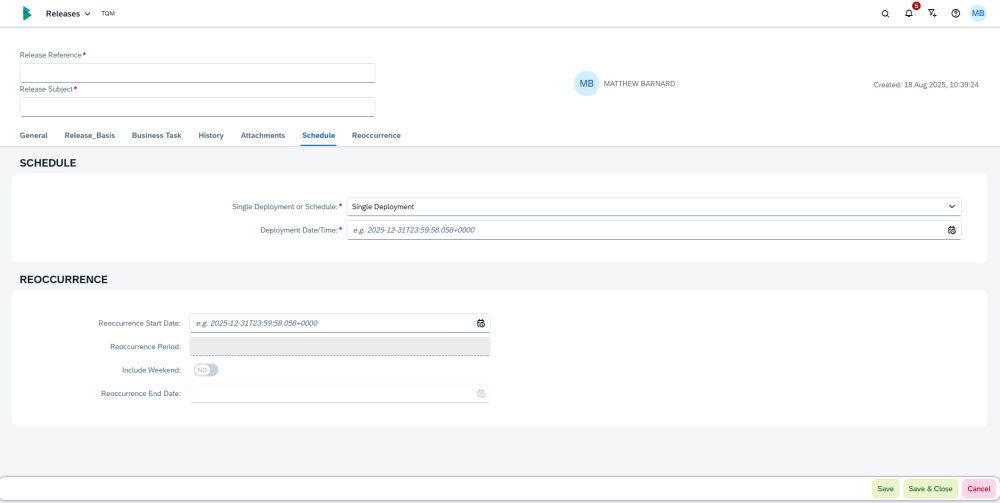The width and height of the screenshot is (1000, 503).
Task: Click the TQM label in header
Action: click(x=108, y=13)
